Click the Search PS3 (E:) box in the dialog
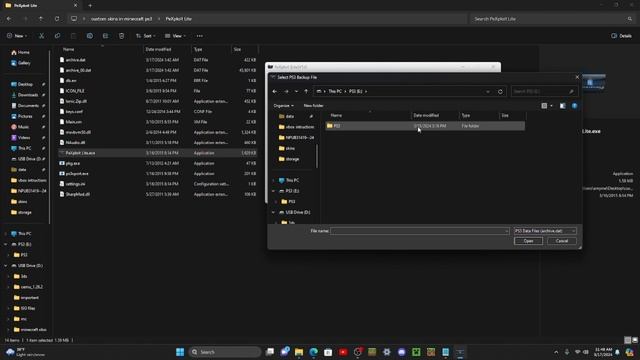 coord(544,91)
